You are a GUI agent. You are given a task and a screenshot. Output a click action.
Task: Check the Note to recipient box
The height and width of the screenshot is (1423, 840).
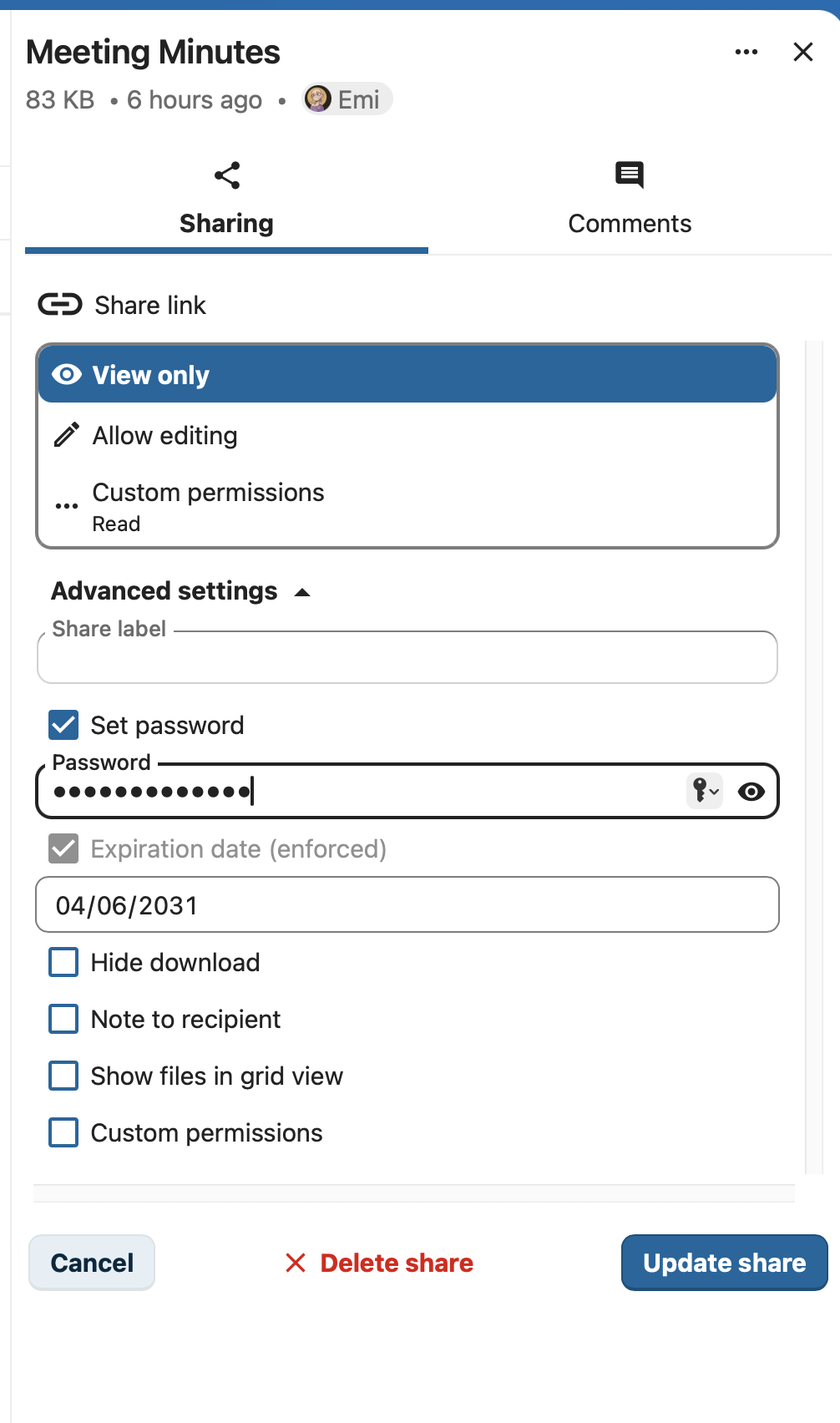[63, 1019]
